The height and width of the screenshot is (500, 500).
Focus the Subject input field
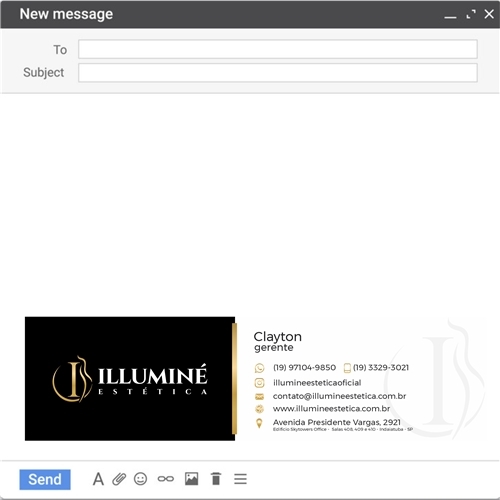tap(278, 73)
